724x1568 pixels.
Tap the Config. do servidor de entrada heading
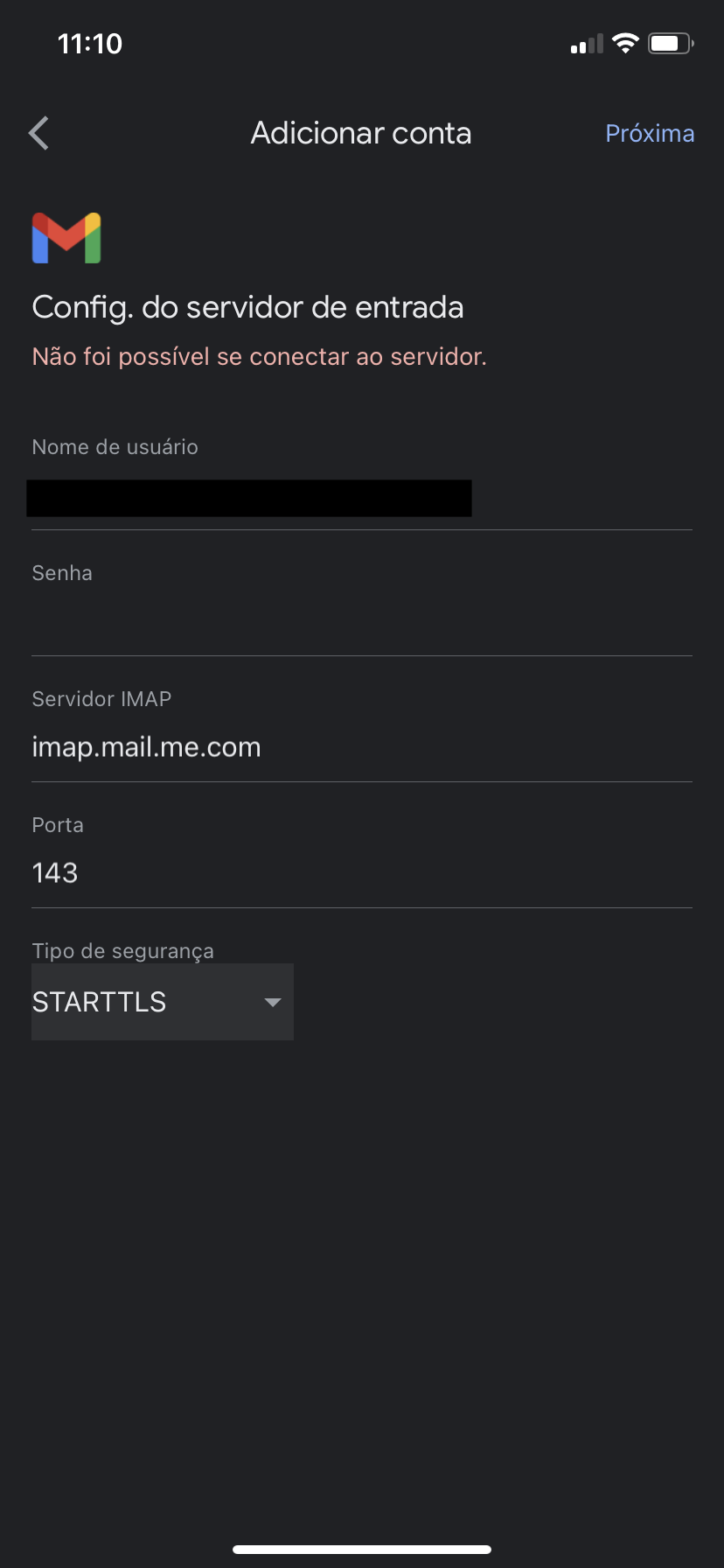247,307
